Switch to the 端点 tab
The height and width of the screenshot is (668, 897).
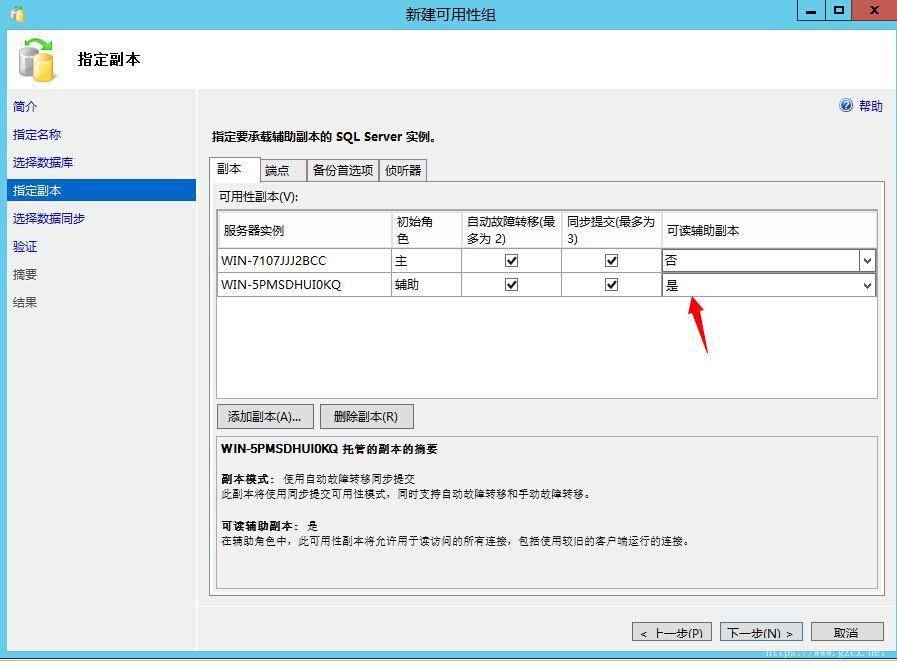tap(283, 170)
